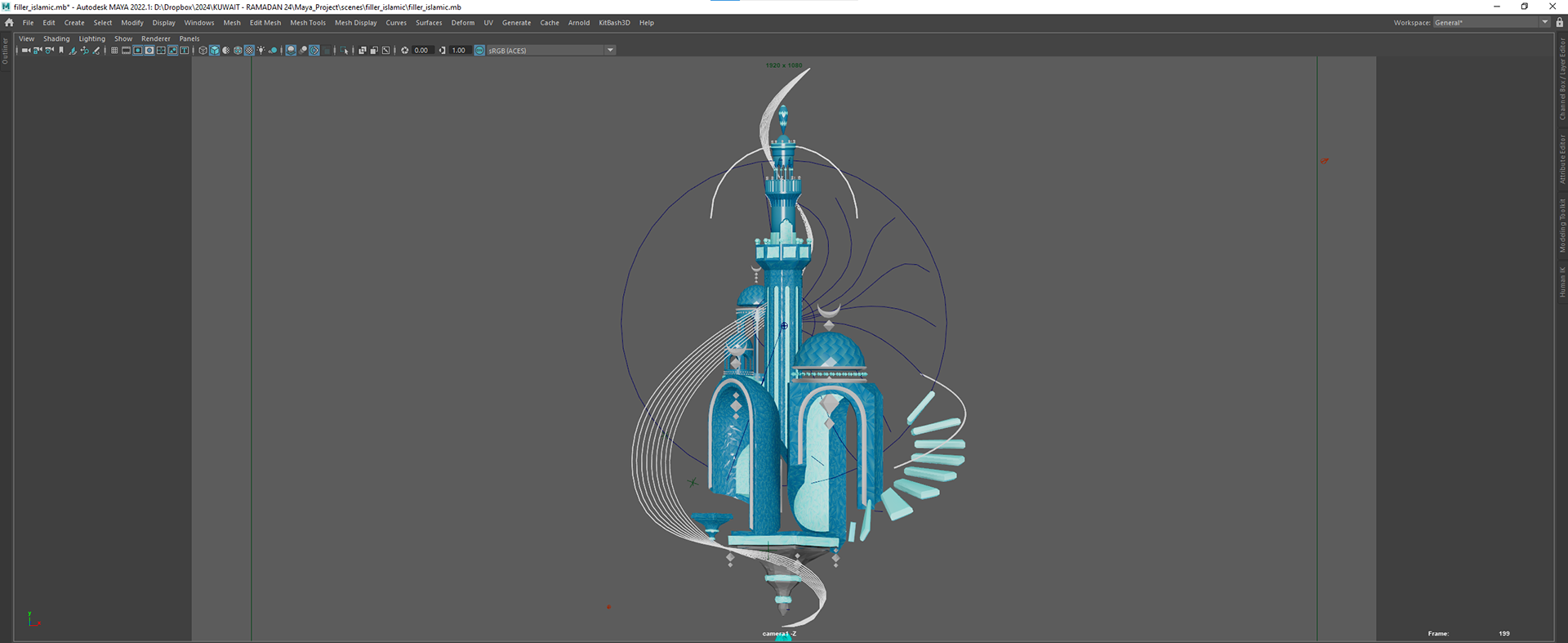Image resolution: width=1568 pixels, height=643 pixels.
Task: Click the Frame 199 readout
Action: [x=1469, y=633]
